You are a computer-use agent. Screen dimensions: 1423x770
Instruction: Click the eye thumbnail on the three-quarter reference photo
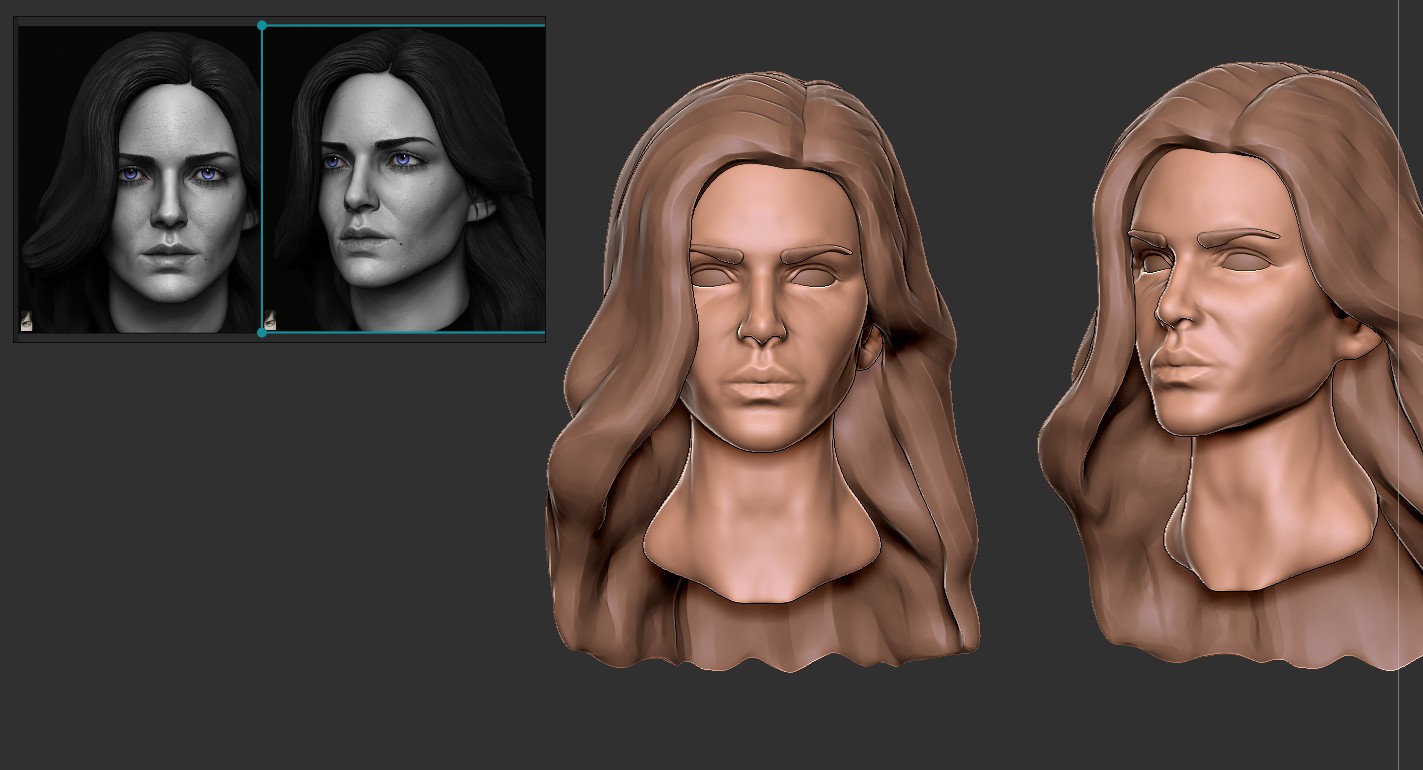pos(270,320)
